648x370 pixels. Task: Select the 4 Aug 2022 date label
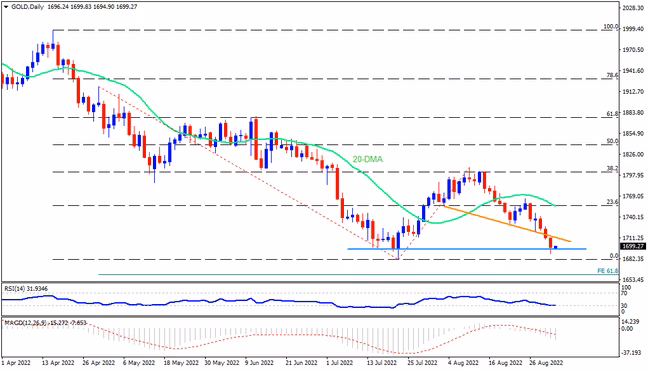[x=462, y=363]
